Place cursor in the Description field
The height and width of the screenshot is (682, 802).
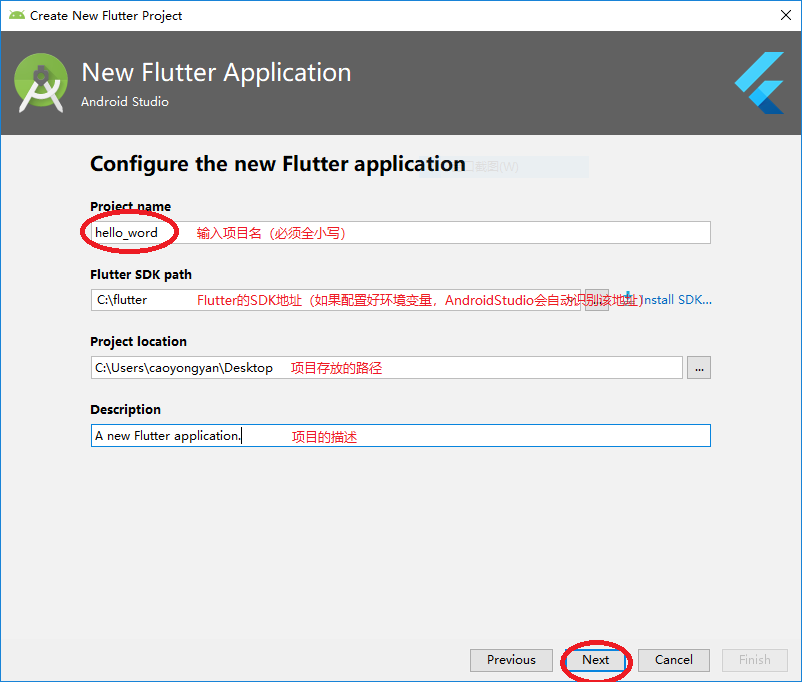point(400,435)
